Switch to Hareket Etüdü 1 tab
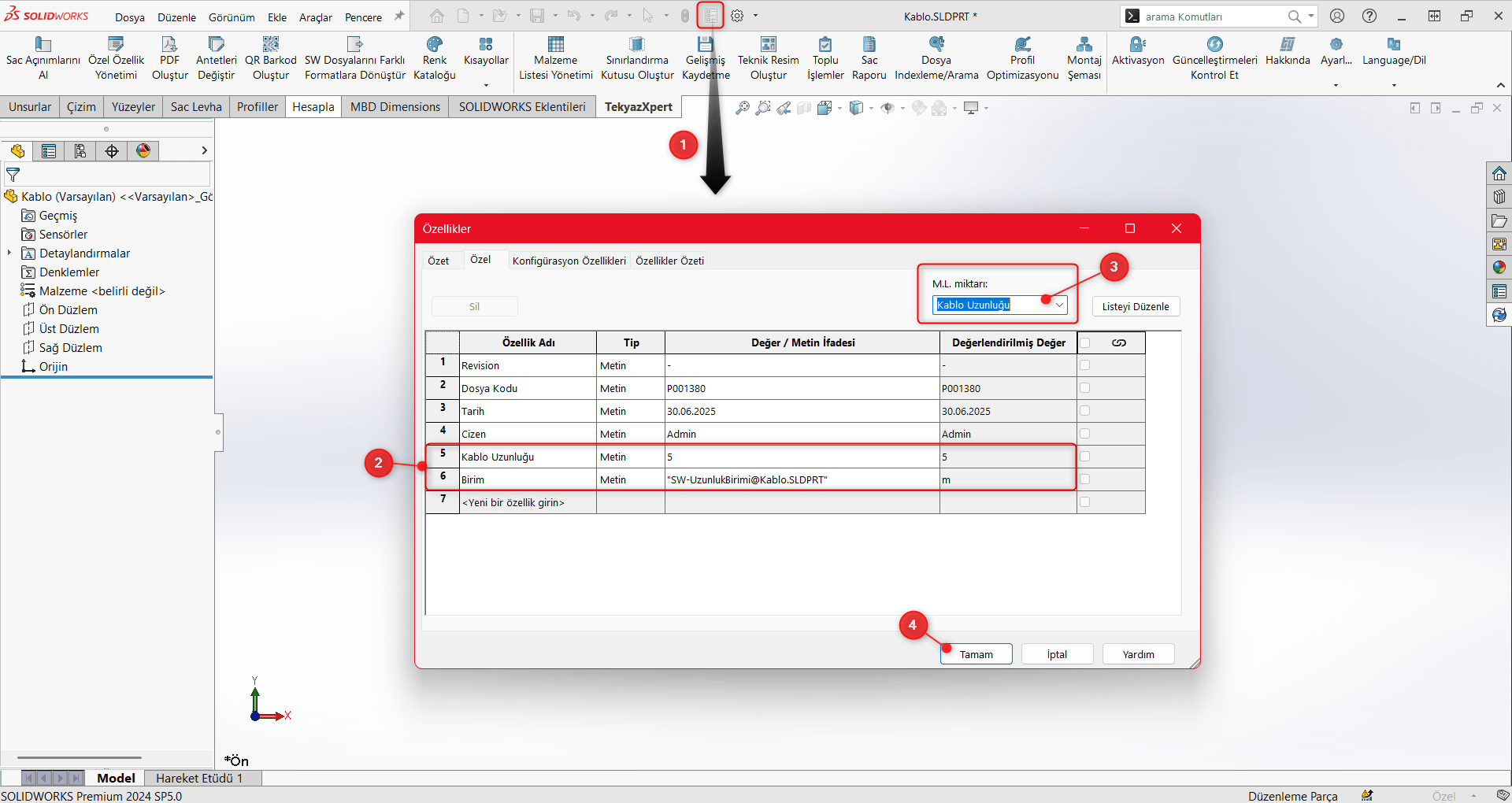This screenshot has width=1512, height=803. 199,778
